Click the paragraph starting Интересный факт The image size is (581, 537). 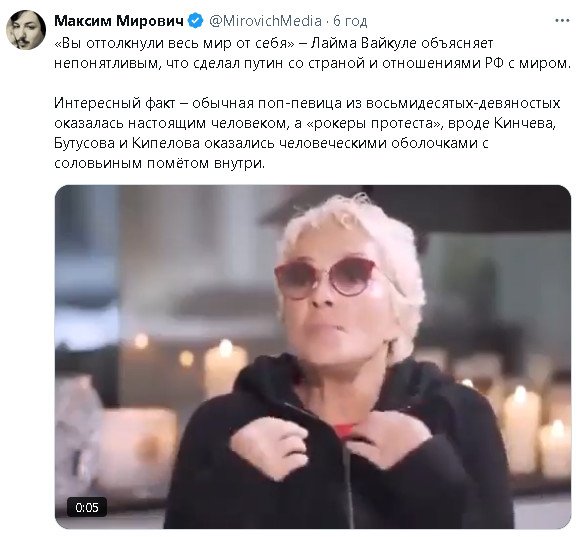point(307,133)
